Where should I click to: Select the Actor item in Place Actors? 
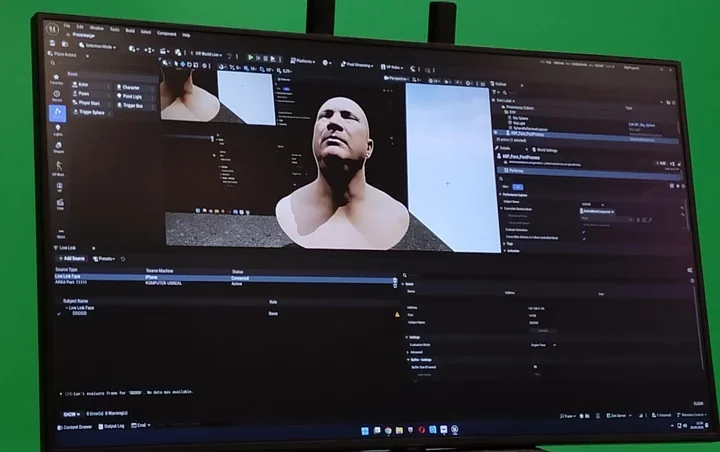[x=90, y=85]
